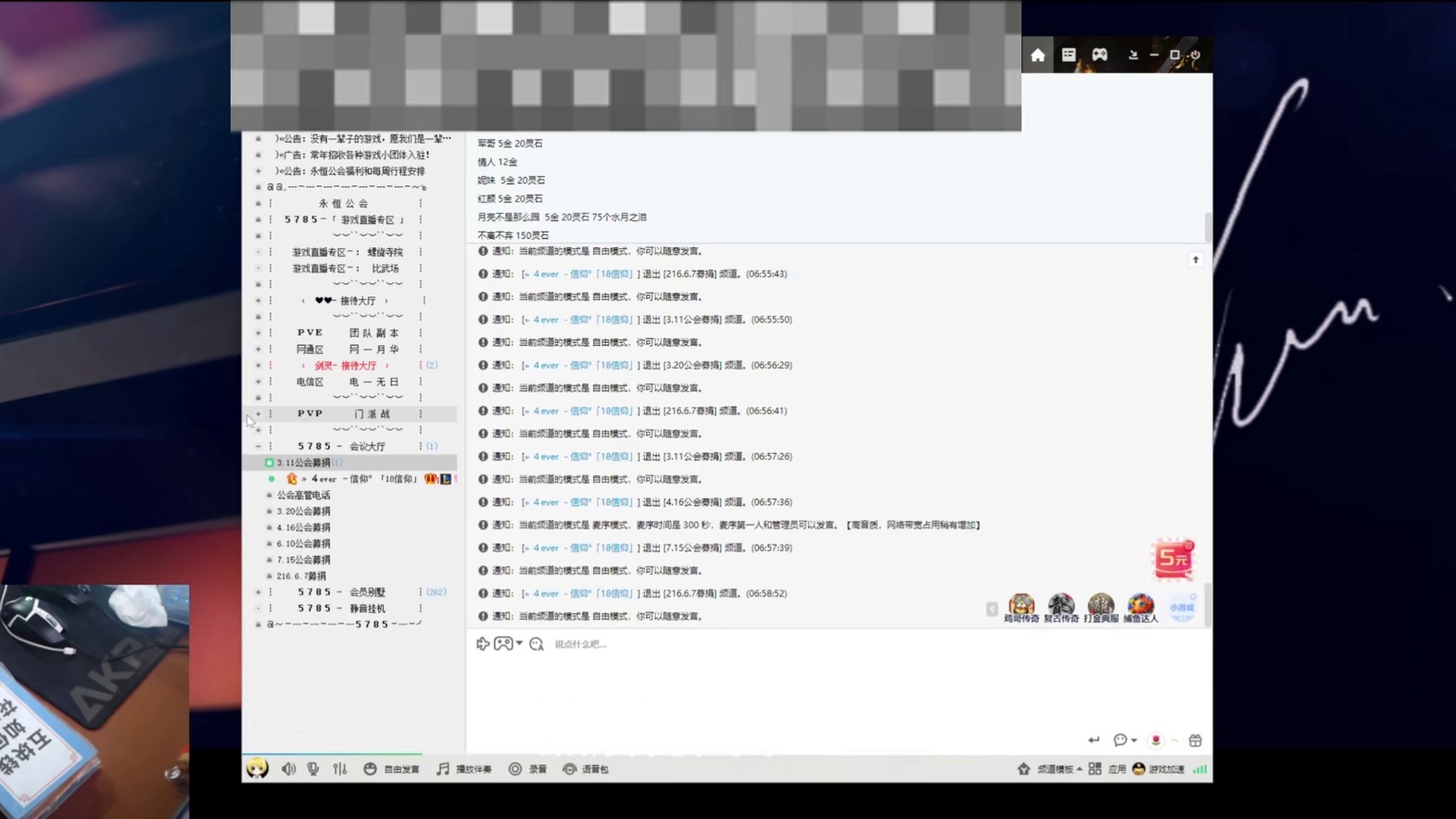Open the dropdown arrow beside the input controller icon
1456x819 pixels.
(x=519, y=644)
